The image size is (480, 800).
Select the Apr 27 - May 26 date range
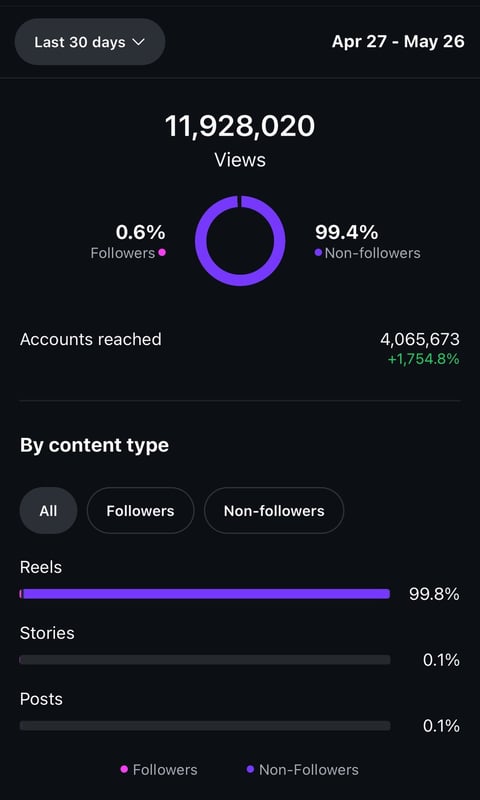pos(398,41)
